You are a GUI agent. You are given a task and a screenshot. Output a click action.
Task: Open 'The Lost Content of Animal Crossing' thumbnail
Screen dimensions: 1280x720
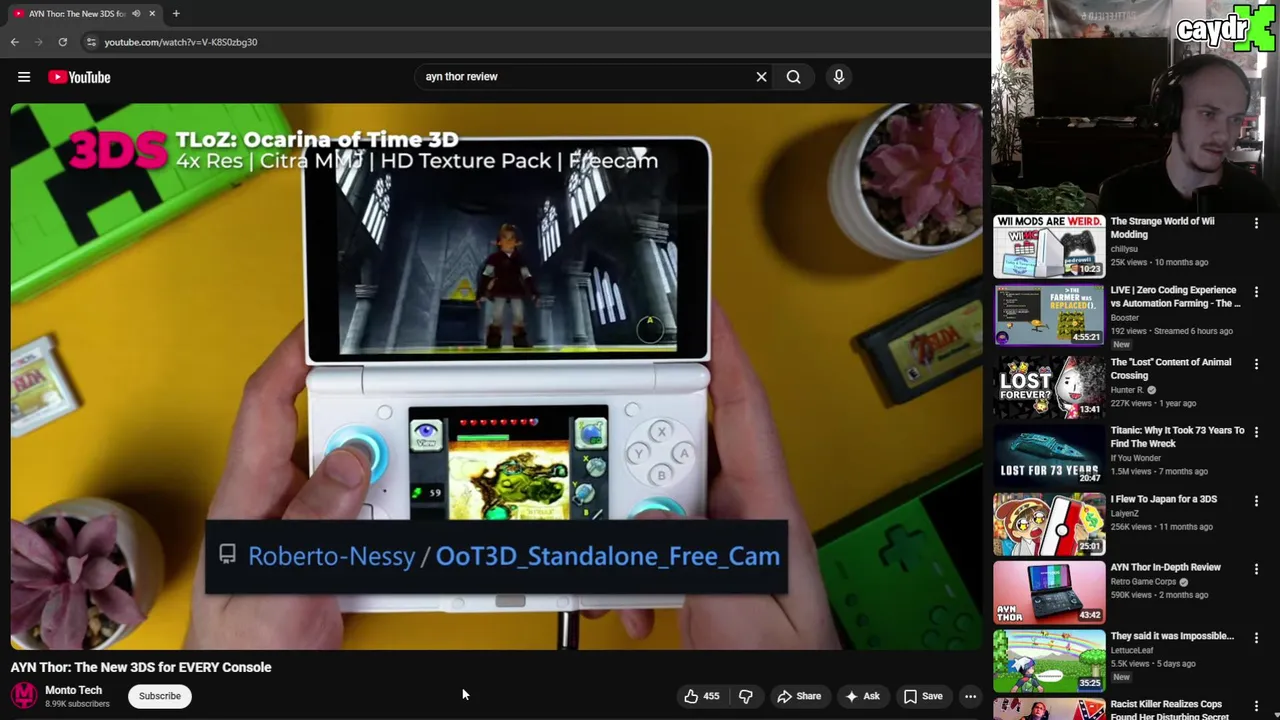coord(1049,387)
